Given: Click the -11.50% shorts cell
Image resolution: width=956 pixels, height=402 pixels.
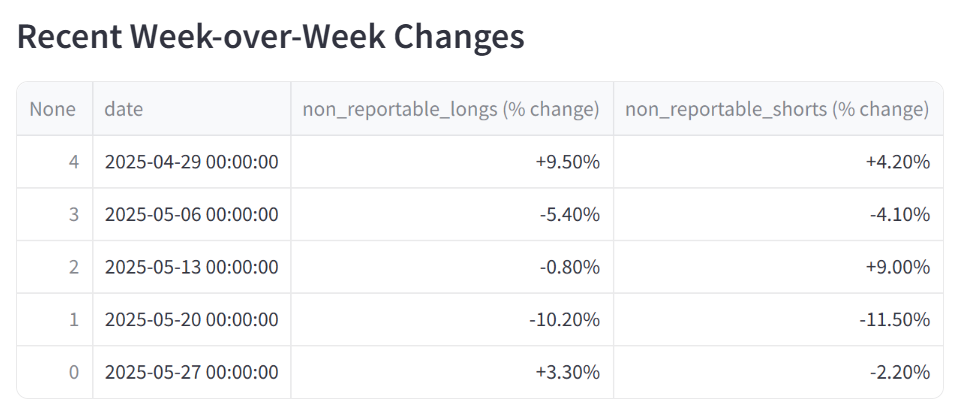Looking at the screenshot, I should 778,319.
